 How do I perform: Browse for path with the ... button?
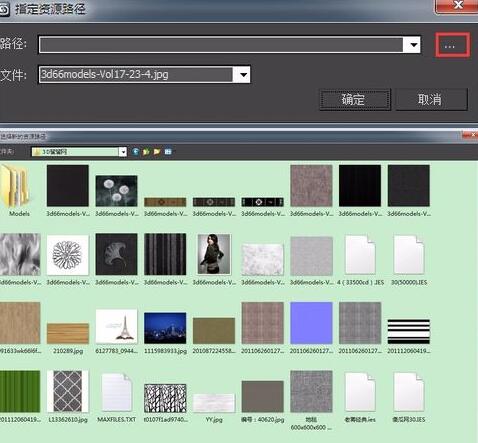453,45
